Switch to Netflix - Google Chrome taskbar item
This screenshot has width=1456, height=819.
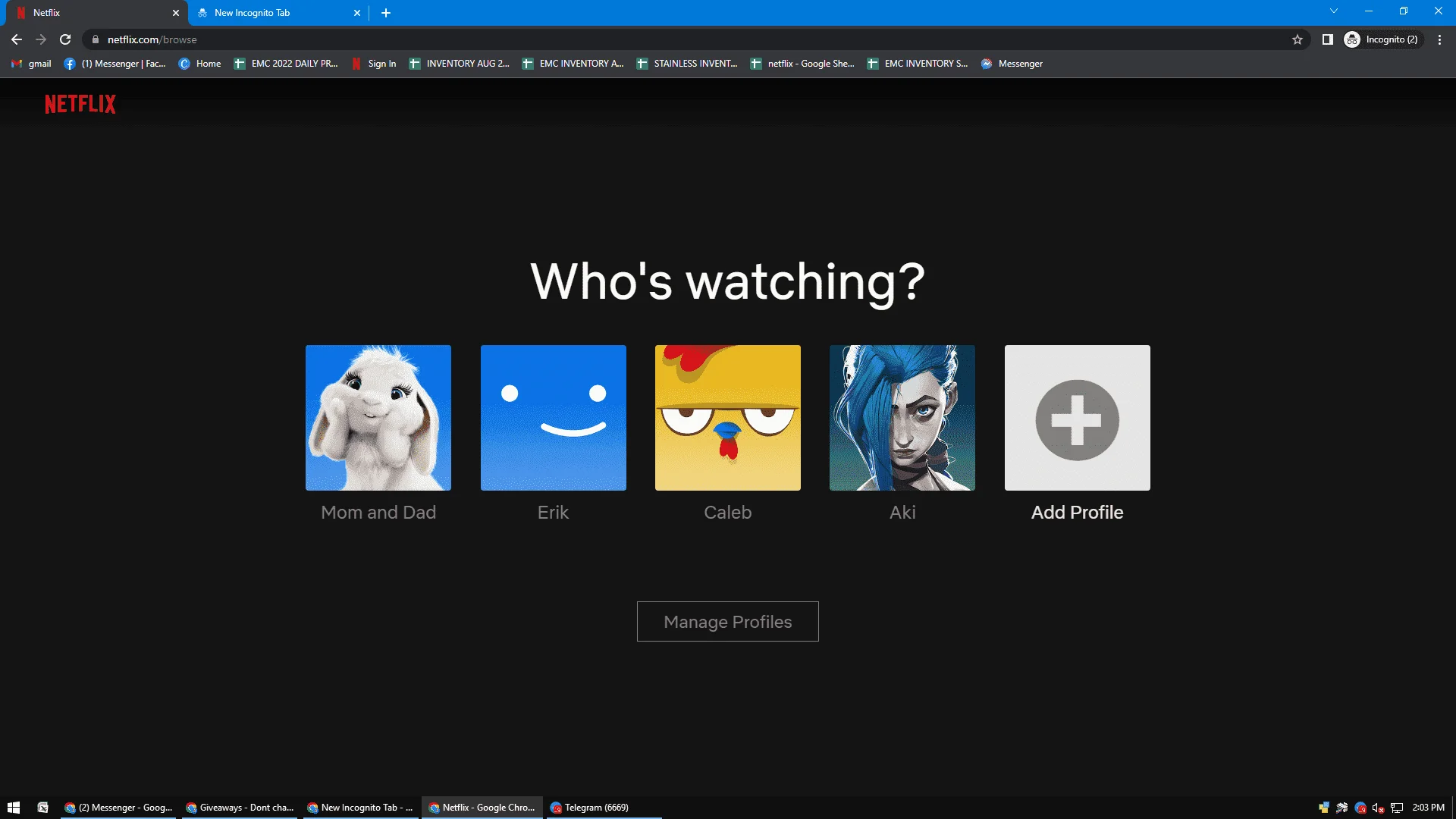482,808
